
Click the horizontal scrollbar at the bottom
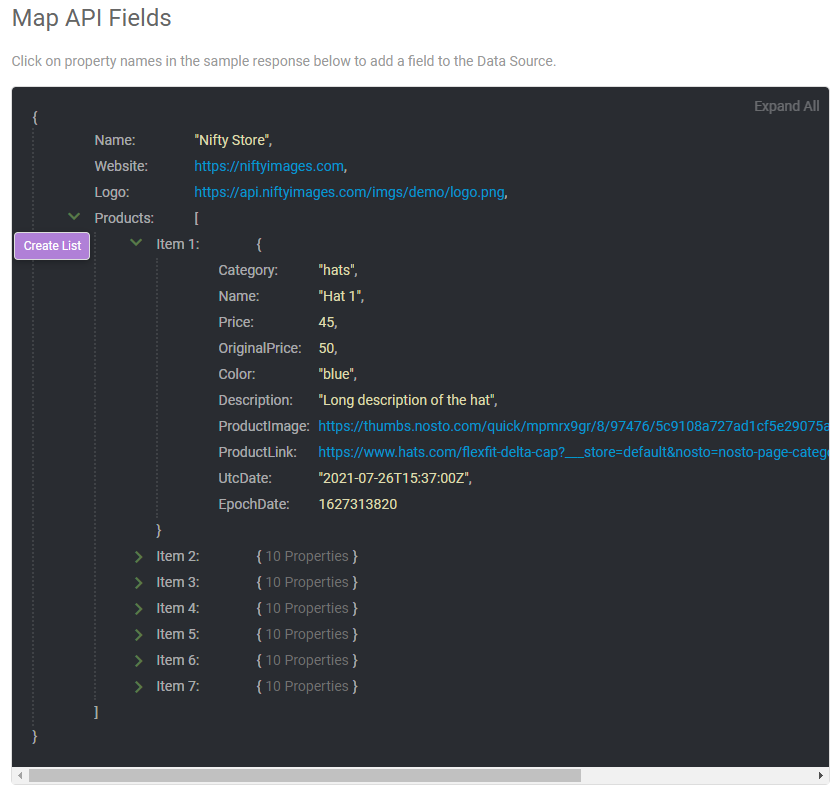click(300, 775)
